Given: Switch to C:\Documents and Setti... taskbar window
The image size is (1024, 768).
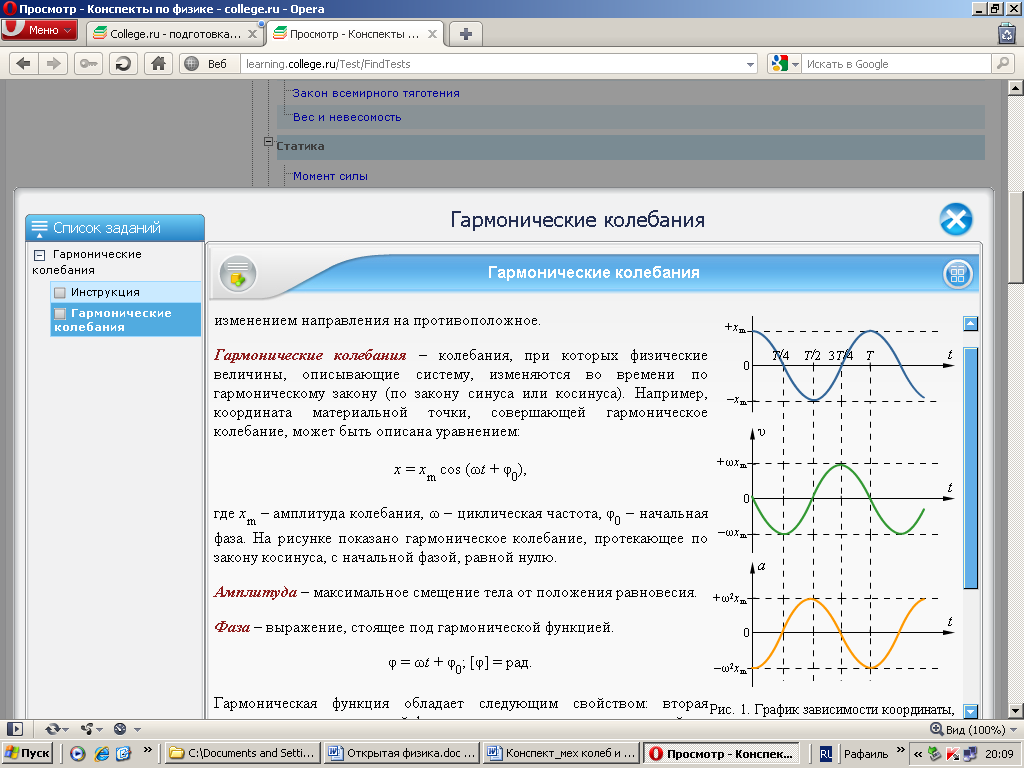Looking at the screenshot, I should coord(242,753).
